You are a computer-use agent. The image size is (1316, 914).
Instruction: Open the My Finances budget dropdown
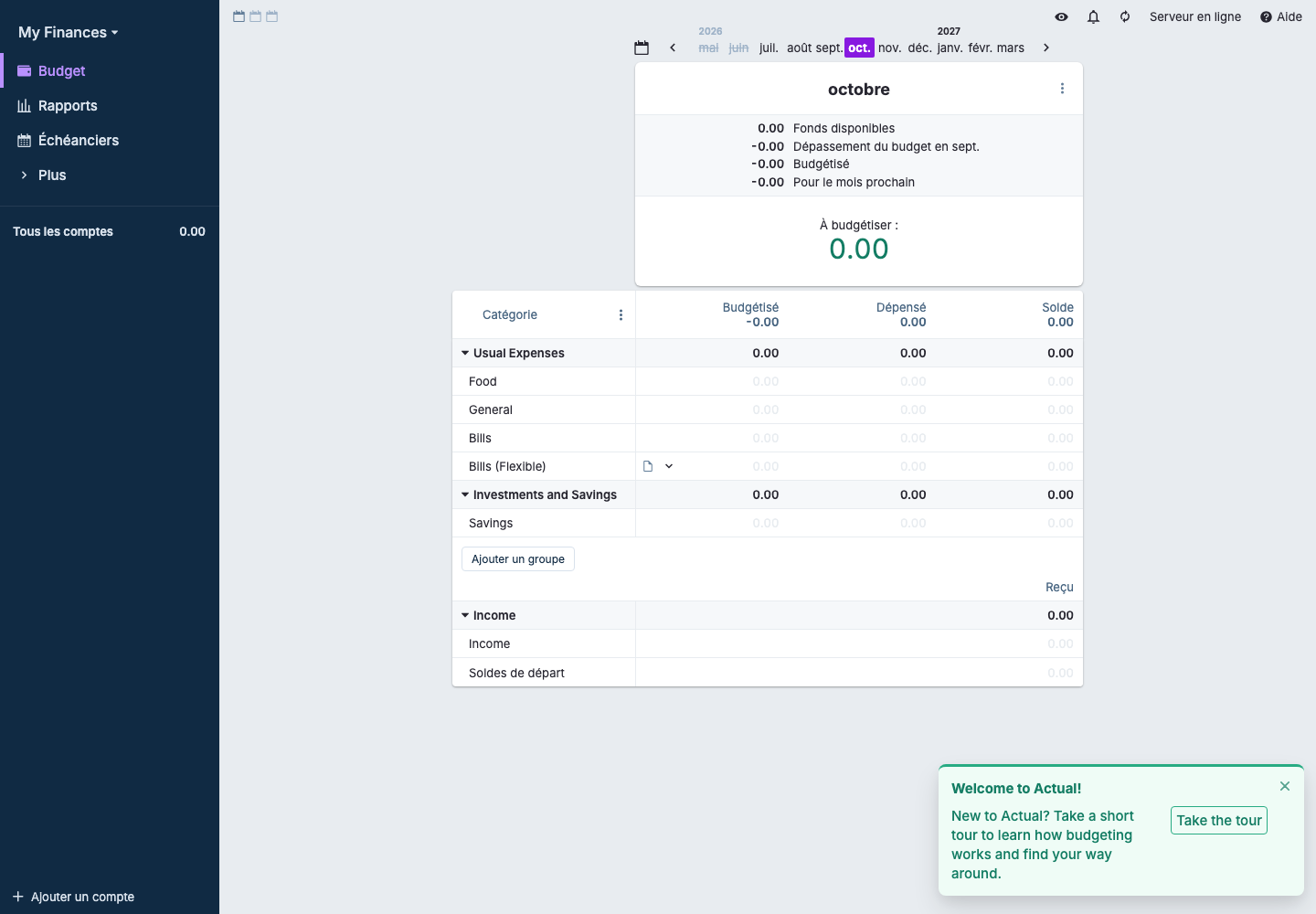click(x=69, y=32)
